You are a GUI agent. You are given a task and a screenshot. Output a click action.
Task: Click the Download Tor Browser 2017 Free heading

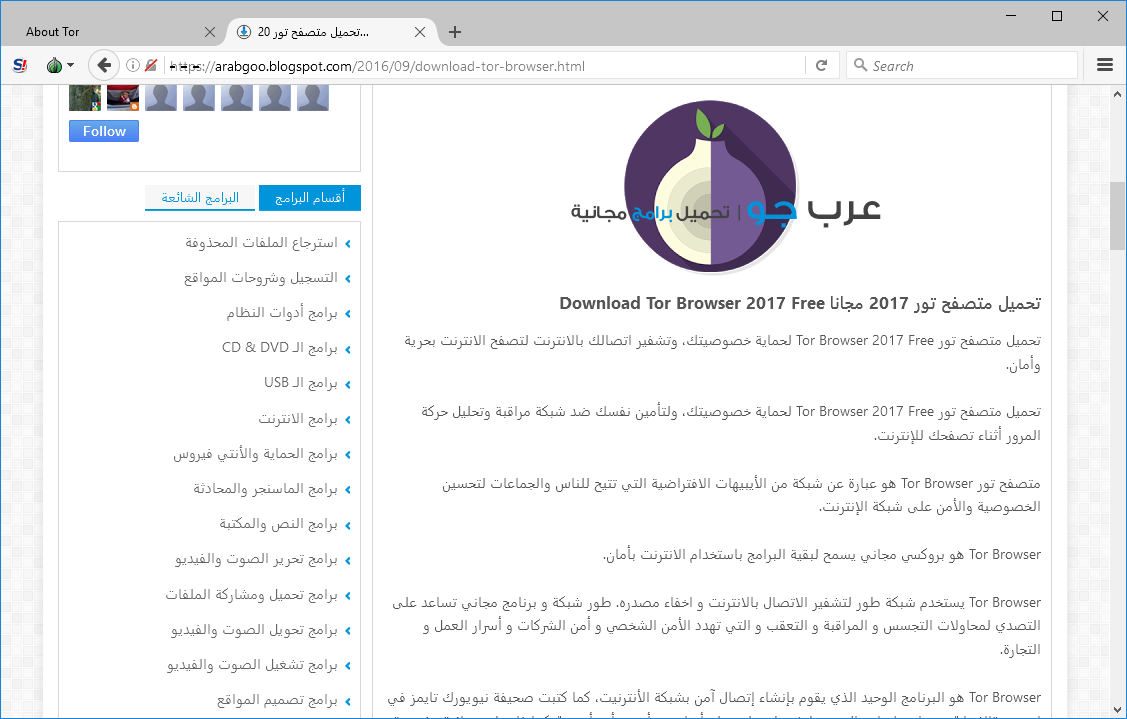click(x=800, y=303)
